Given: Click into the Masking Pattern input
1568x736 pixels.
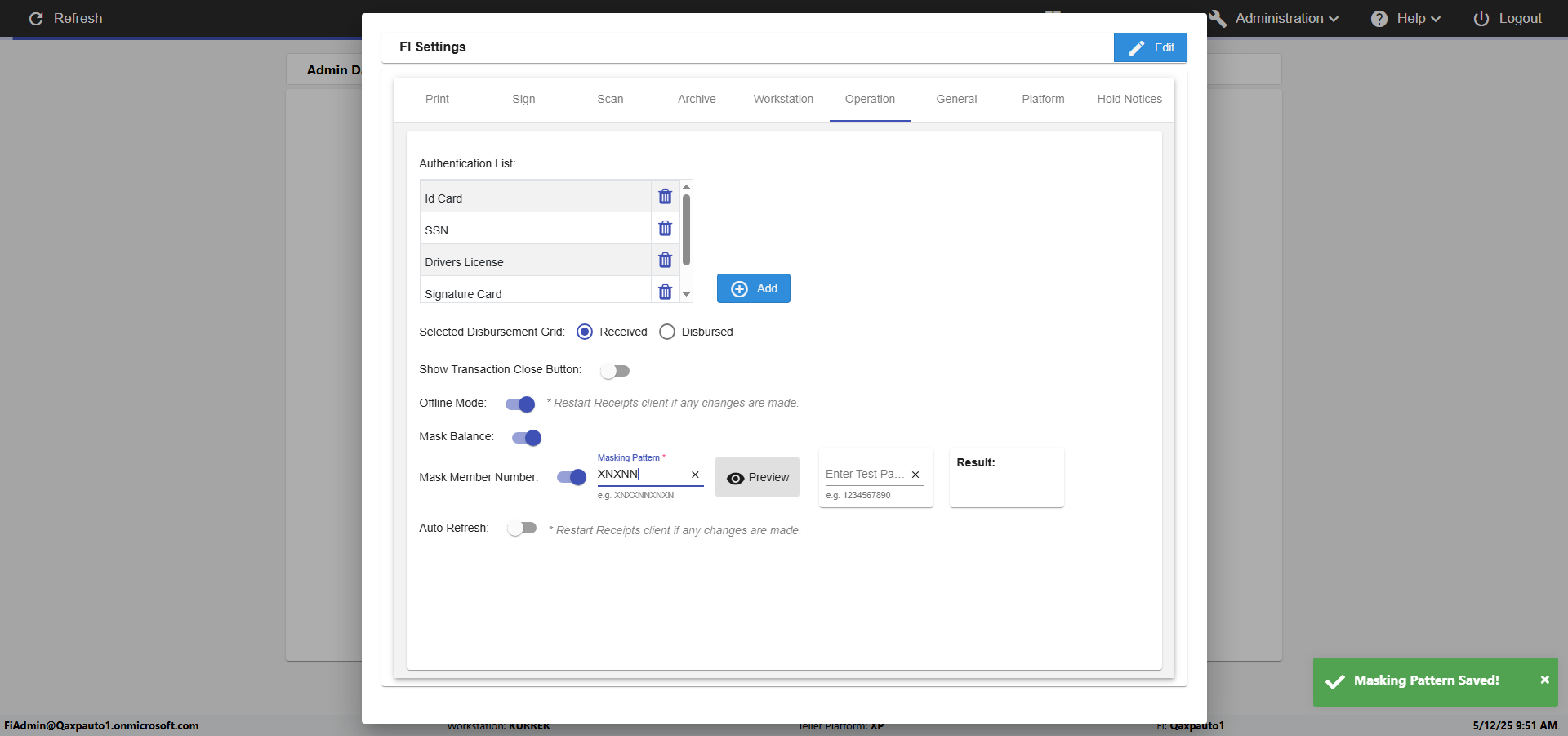Looking at the screenshot, I should pyautogui.click(x=642, y=475).
